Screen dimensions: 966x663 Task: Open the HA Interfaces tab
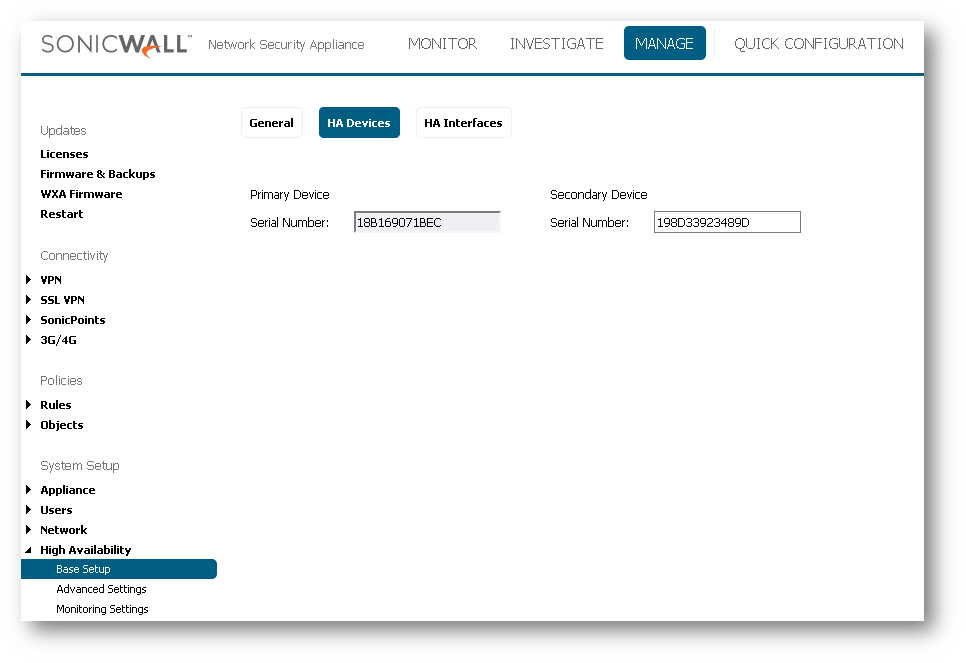click(463, 123)
